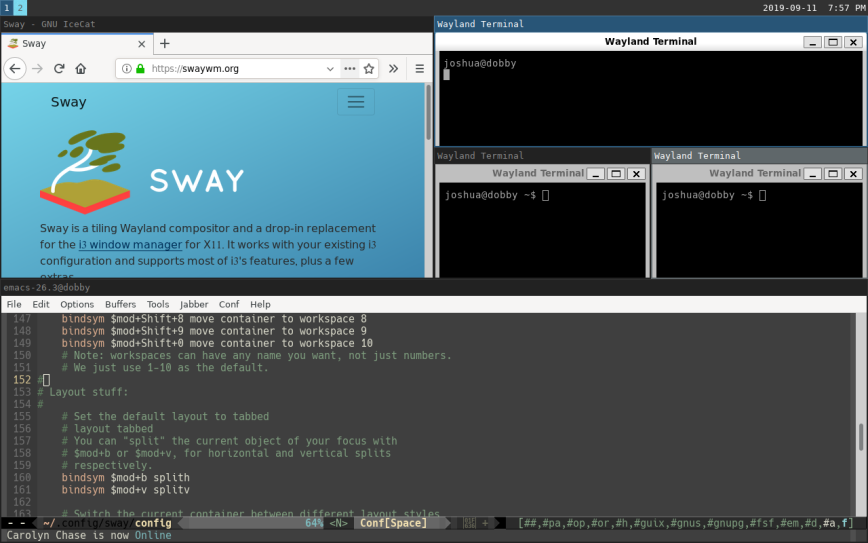The image size is (868, 543).
Task: Click the Sway tree logo image
Action: 85,172
